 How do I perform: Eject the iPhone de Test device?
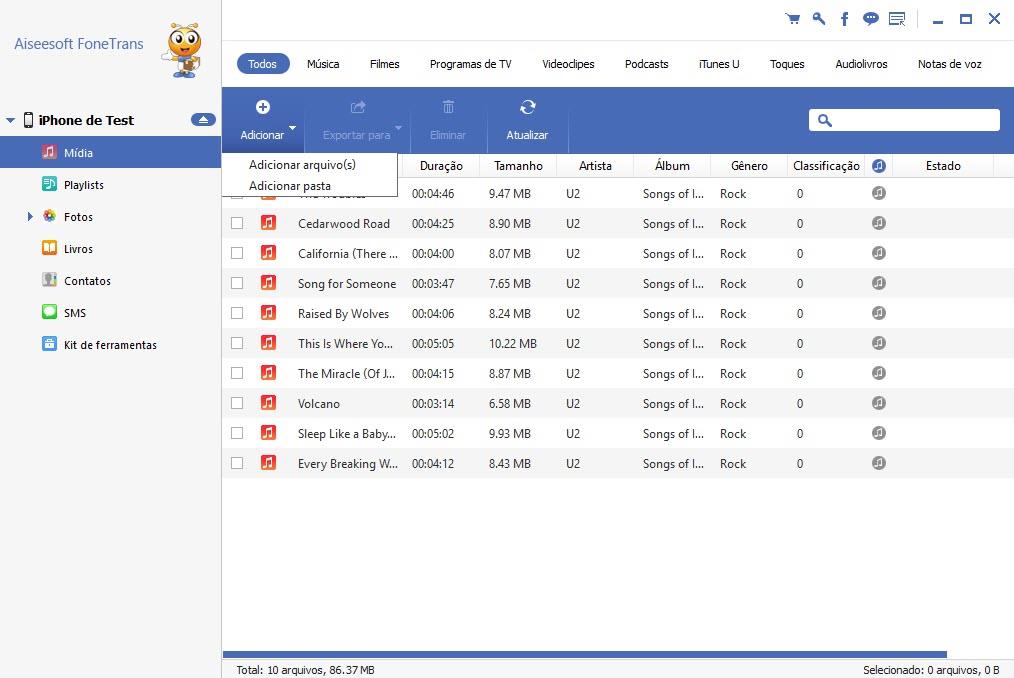point(203,120)
